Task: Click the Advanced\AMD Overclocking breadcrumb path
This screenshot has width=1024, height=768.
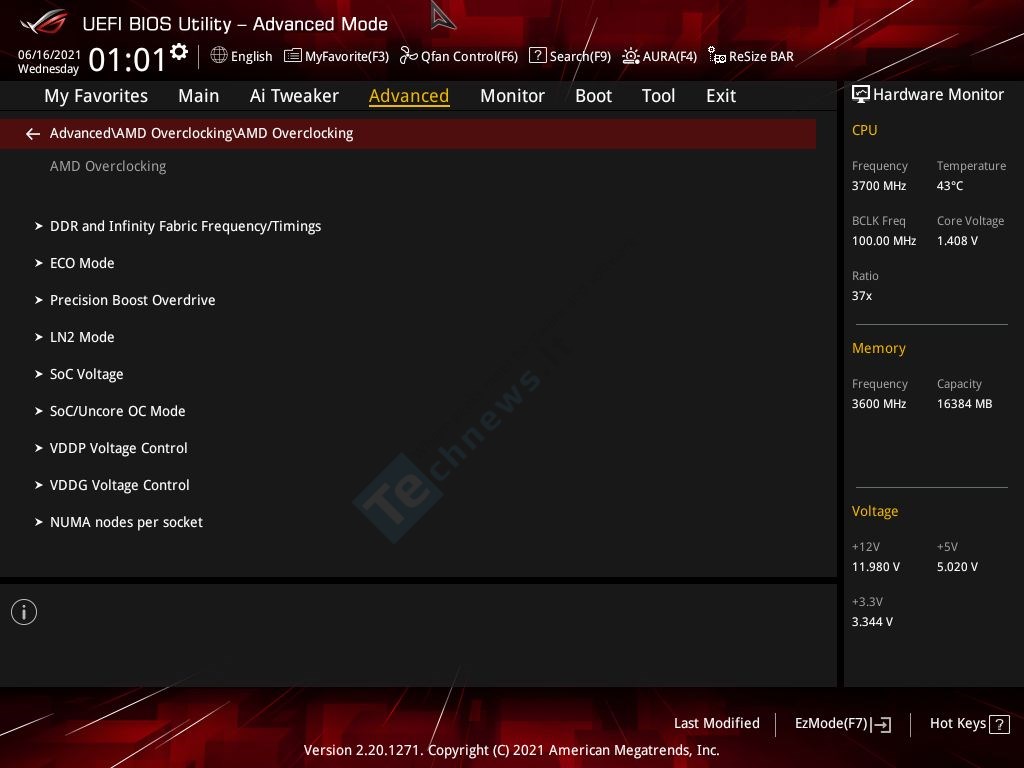Action: click(201, 133)
